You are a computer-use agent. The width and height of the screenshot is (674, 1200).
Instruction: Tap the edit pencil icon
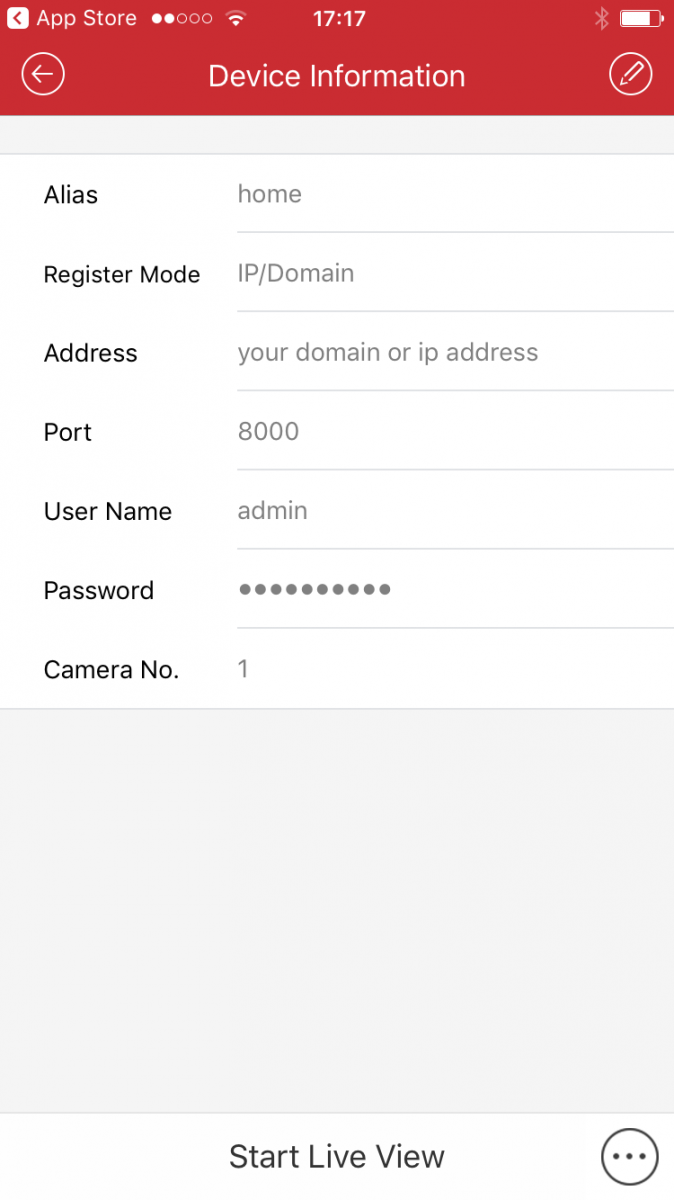coord(630,75)
